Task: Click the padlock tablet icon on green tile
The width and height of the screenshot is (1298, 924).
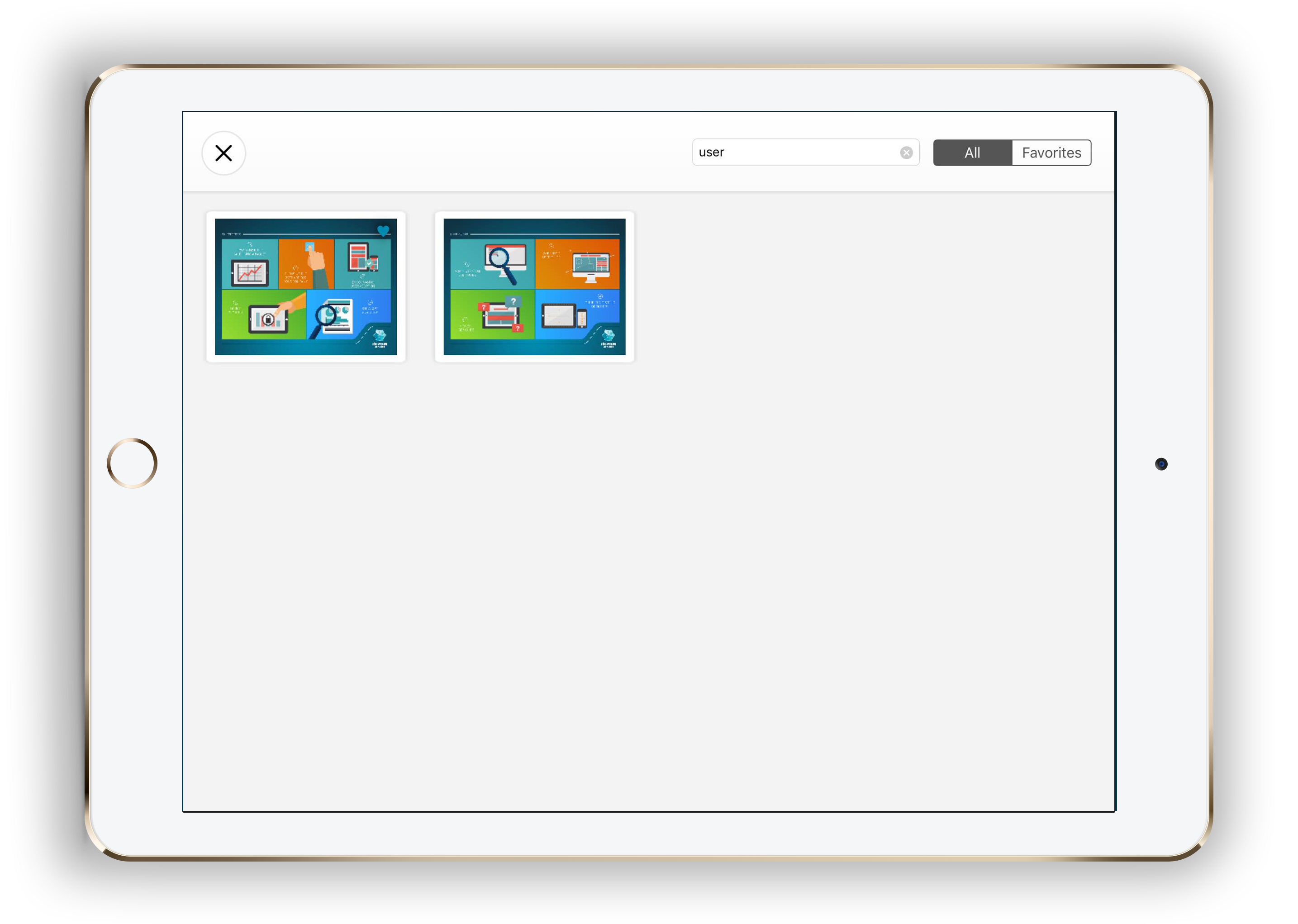Action: point(268,320)
